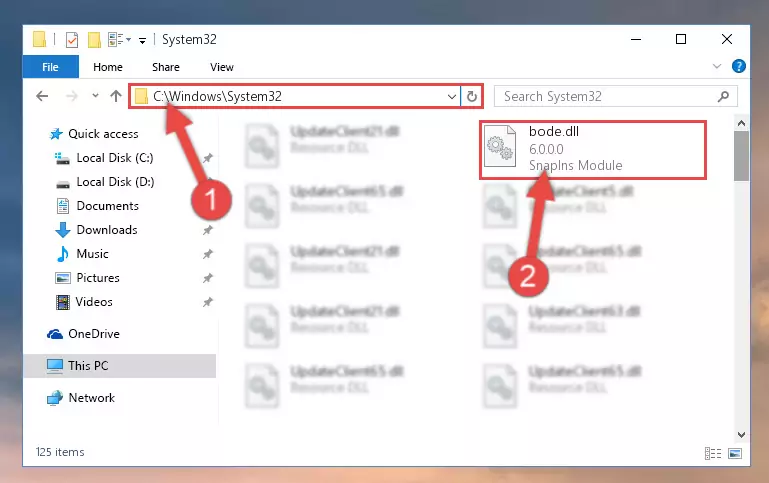Toggle the pin next to Pictures

coord(208,278)
